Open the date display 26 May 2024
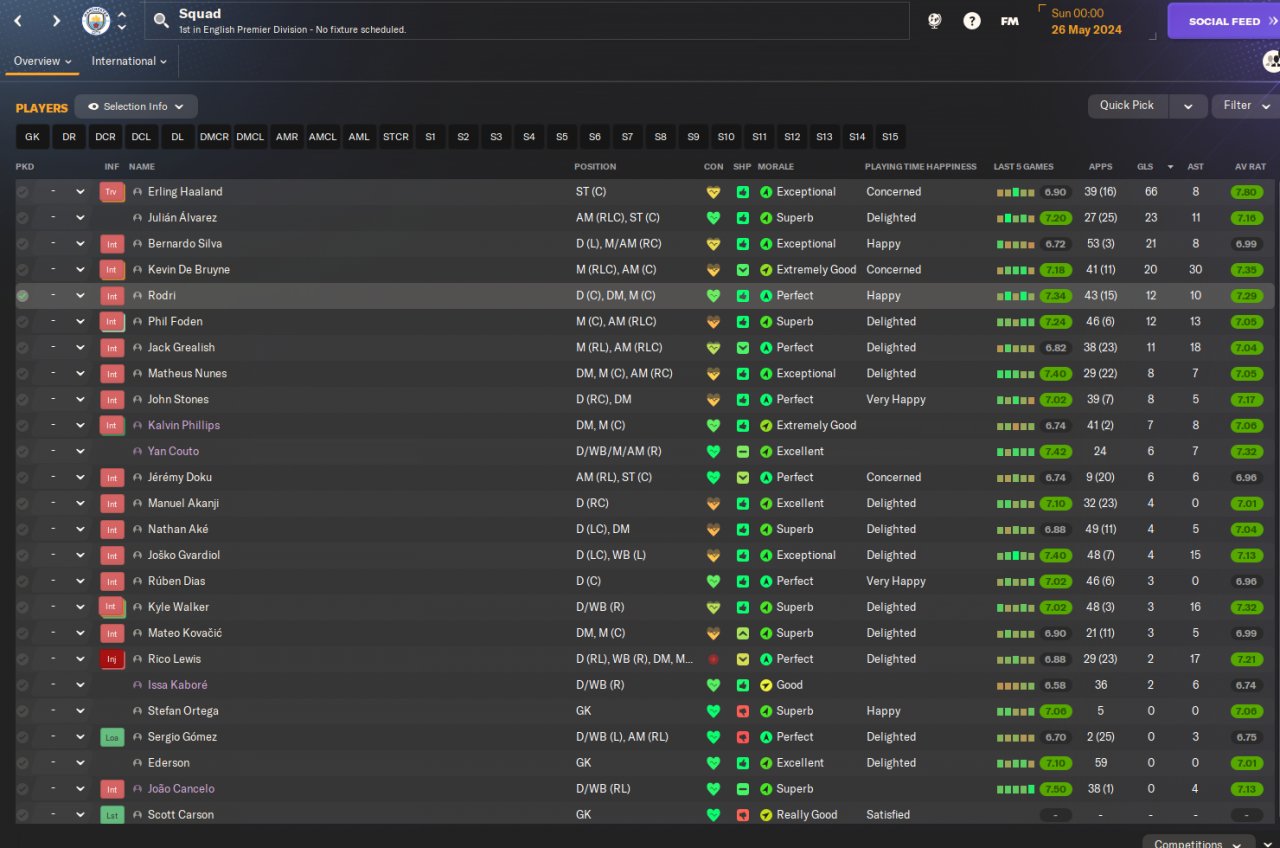 click(x=1086, y=30)
